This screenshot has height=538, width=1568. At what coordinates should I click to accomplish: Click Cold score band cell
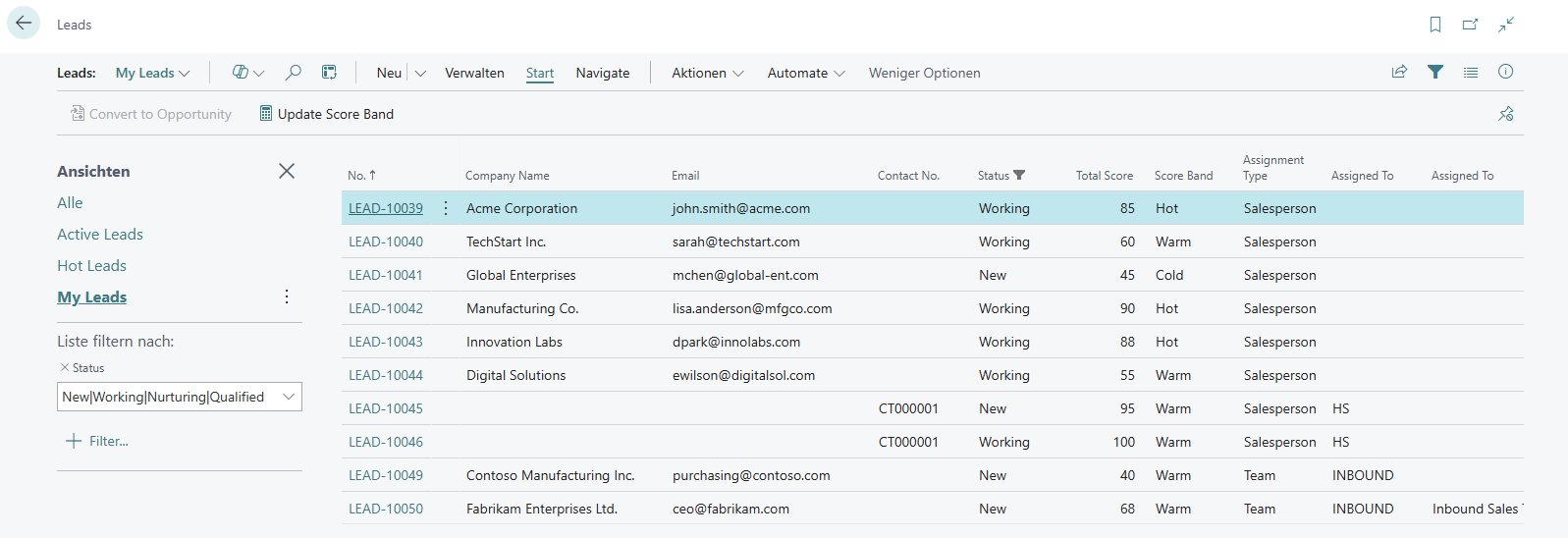tap(1169, 275)
